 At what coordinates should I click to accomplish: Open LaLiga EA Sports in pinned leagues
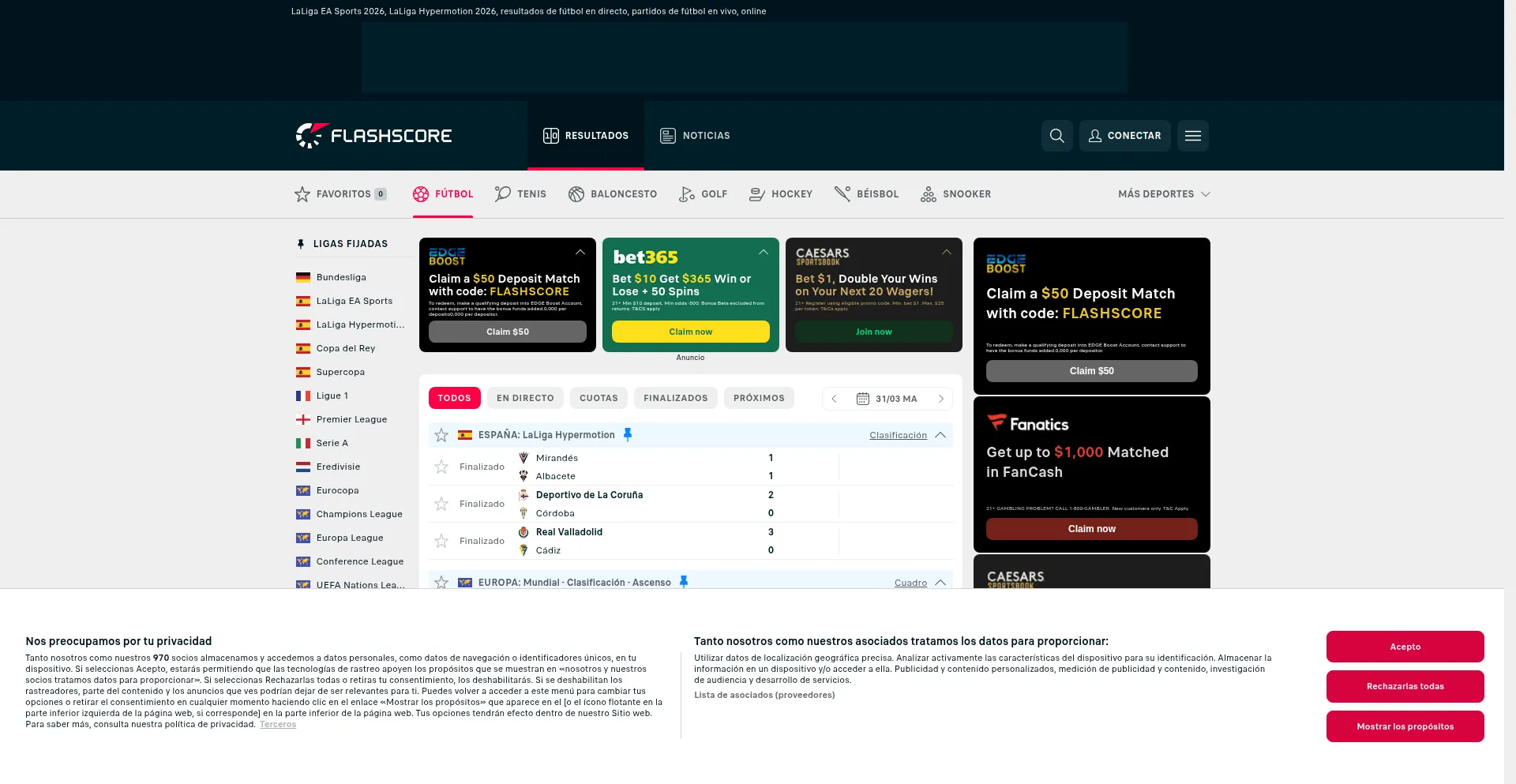(355, 301)
